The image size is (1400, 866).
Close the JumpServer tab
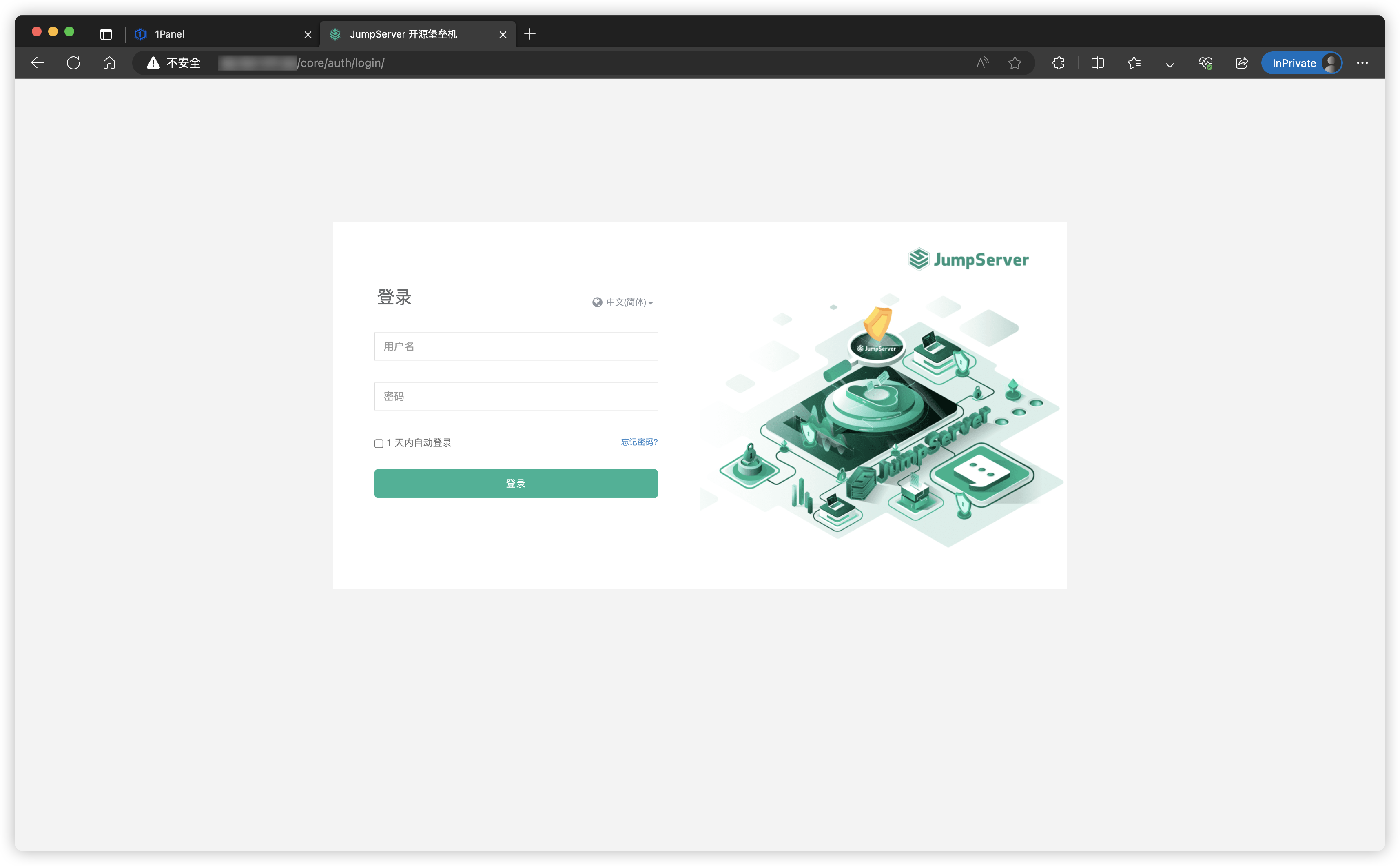click(x=503, y=34)
